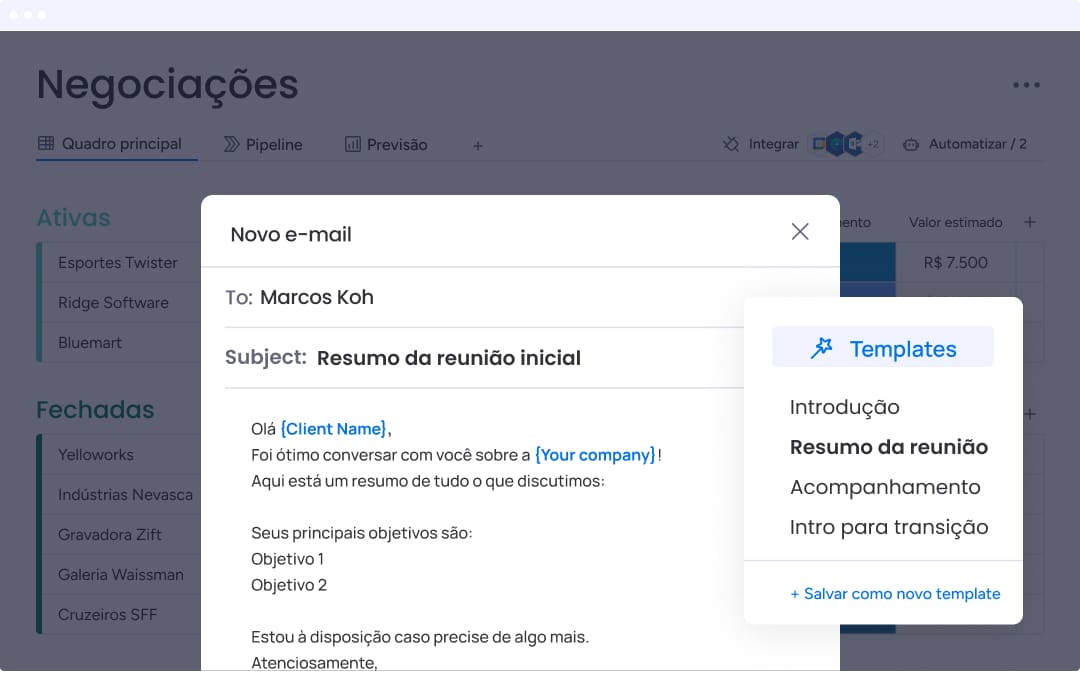Click the chart icon beside Previsão
The image size is (1080, 676).
[353, 143]
